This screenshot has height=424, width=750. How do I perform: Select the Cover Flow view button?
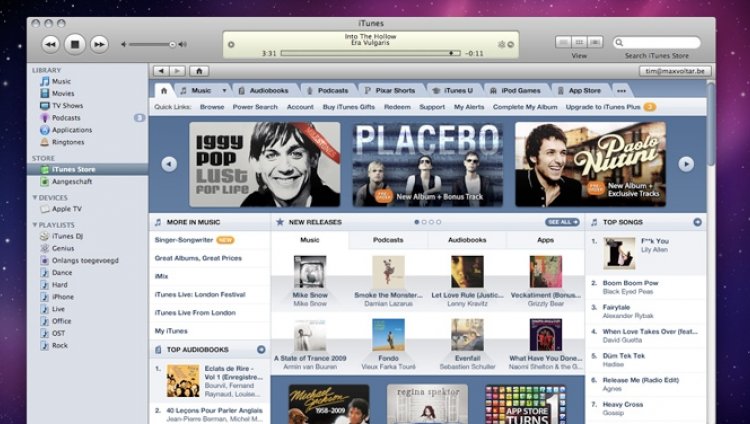coord(595,42)
